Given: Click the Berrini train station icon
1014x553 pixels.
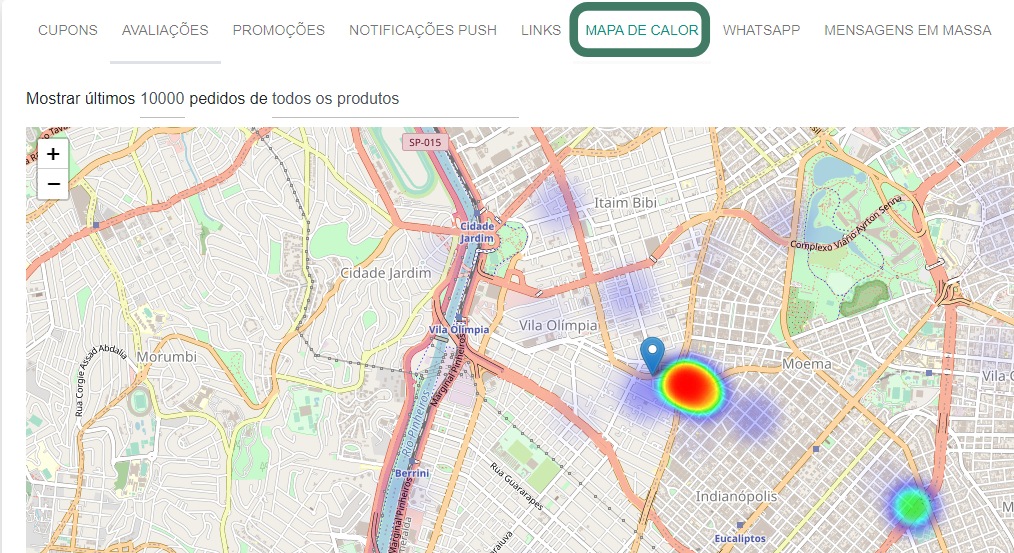Looking at the screenshot, I should pos(411,461).
